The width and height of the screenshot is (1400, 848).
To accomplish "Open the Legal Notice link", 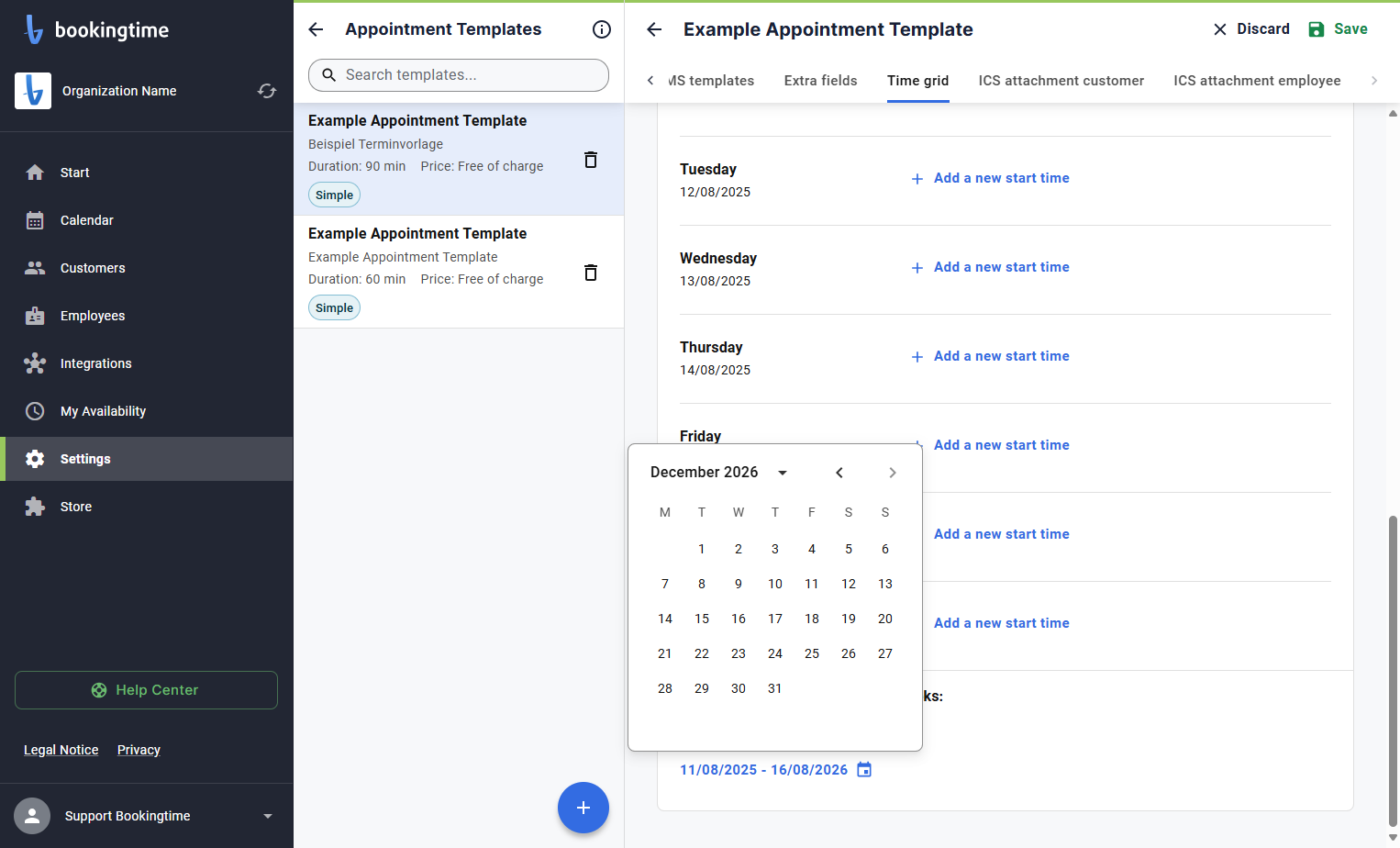I will pos(61,750).
